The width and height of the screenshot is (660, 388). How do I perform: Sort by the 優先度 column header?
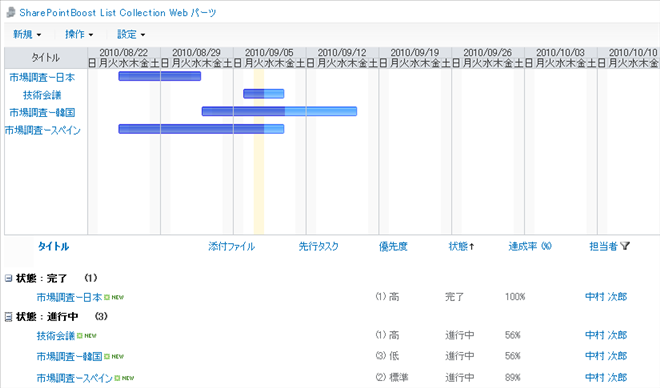point(393,247)
